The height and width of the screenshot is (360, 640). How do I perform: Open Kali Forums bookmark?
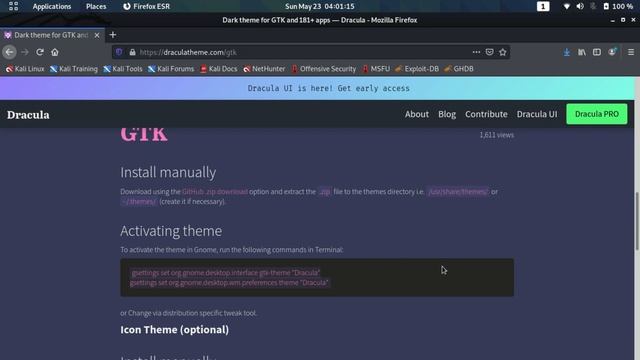tap(171, 69)
